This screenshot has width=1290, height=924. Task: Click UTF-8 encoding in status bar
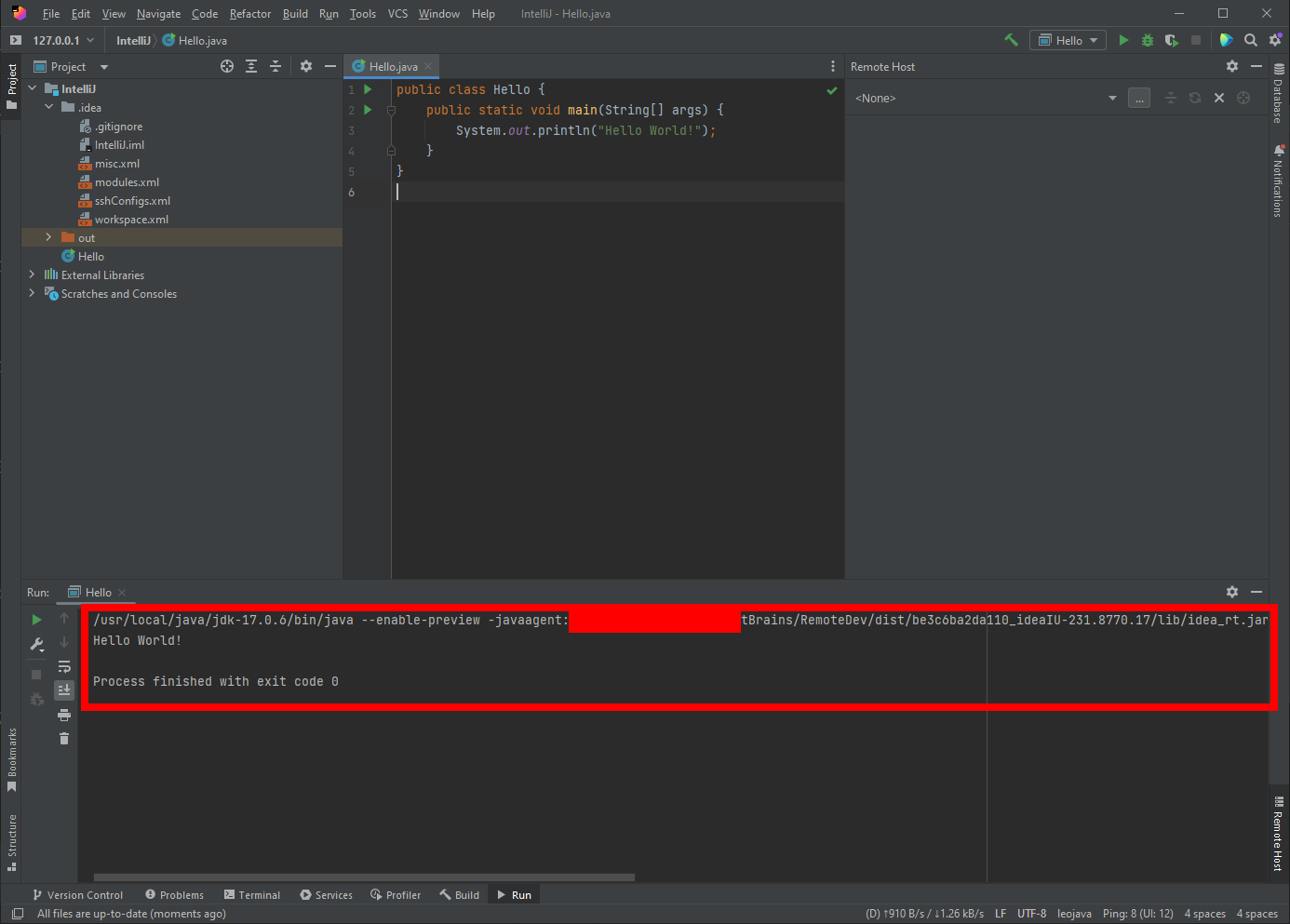tap(1031, 913)
